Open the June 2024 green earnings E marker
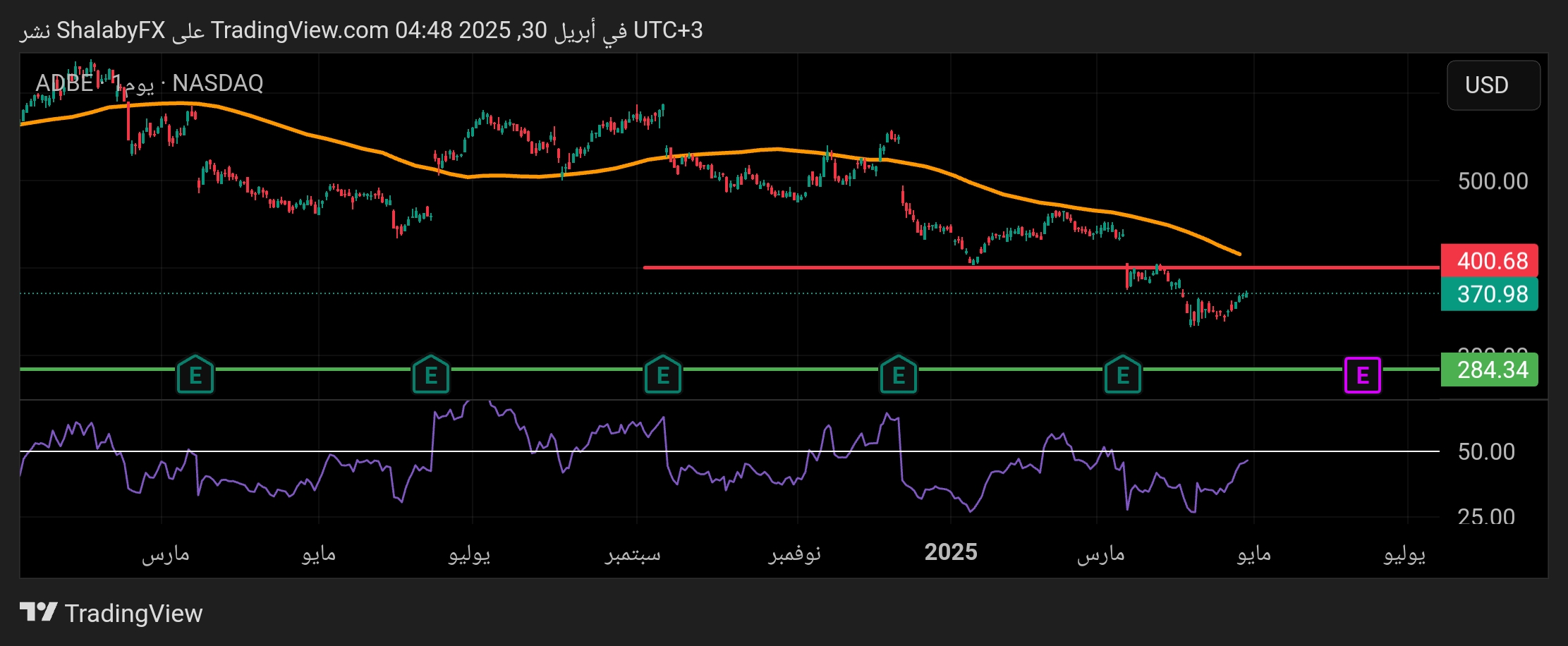Image resolution: width=1568 pixels, height=646 pixels. 431,374
